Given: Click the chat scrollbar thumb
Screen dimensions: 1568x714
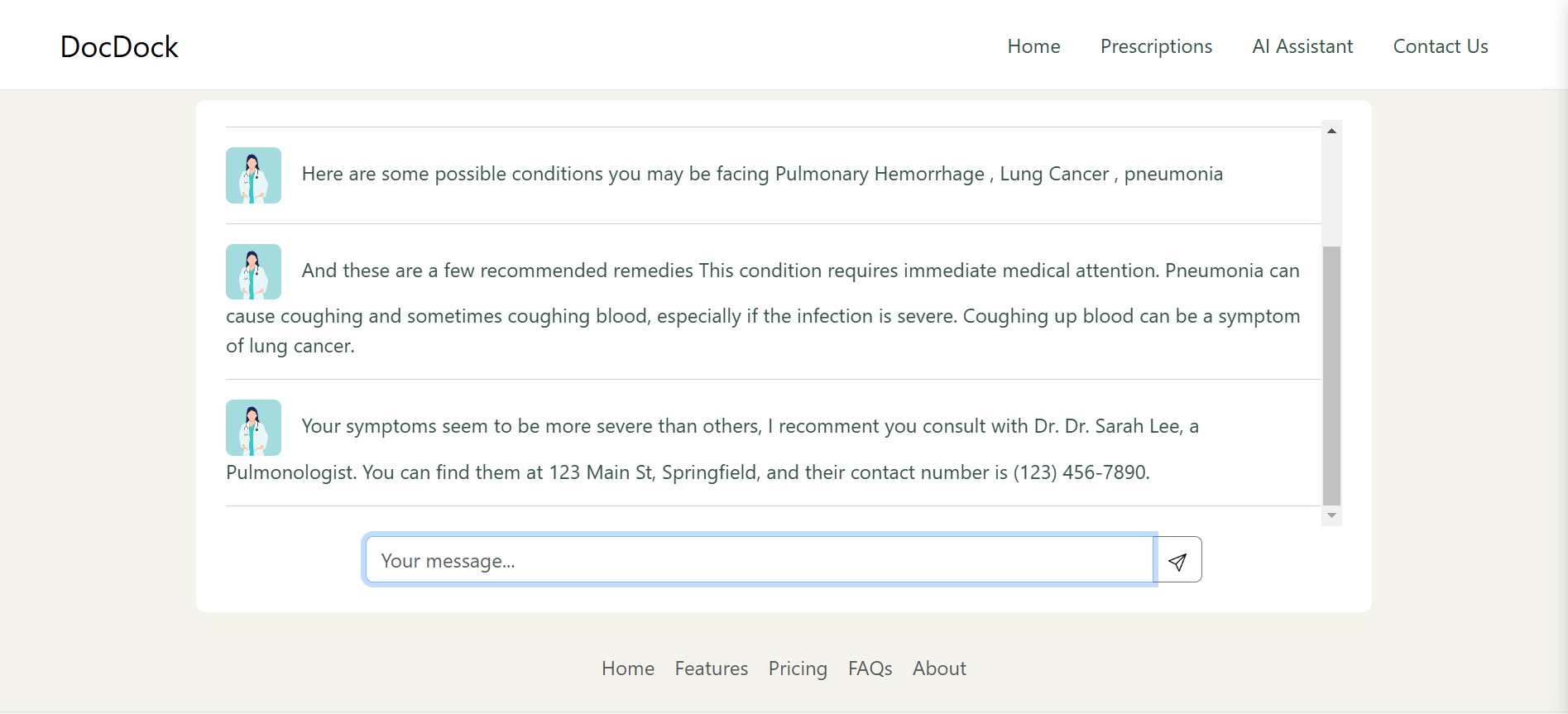Looking at the screenshot, I should point(1331,374).
